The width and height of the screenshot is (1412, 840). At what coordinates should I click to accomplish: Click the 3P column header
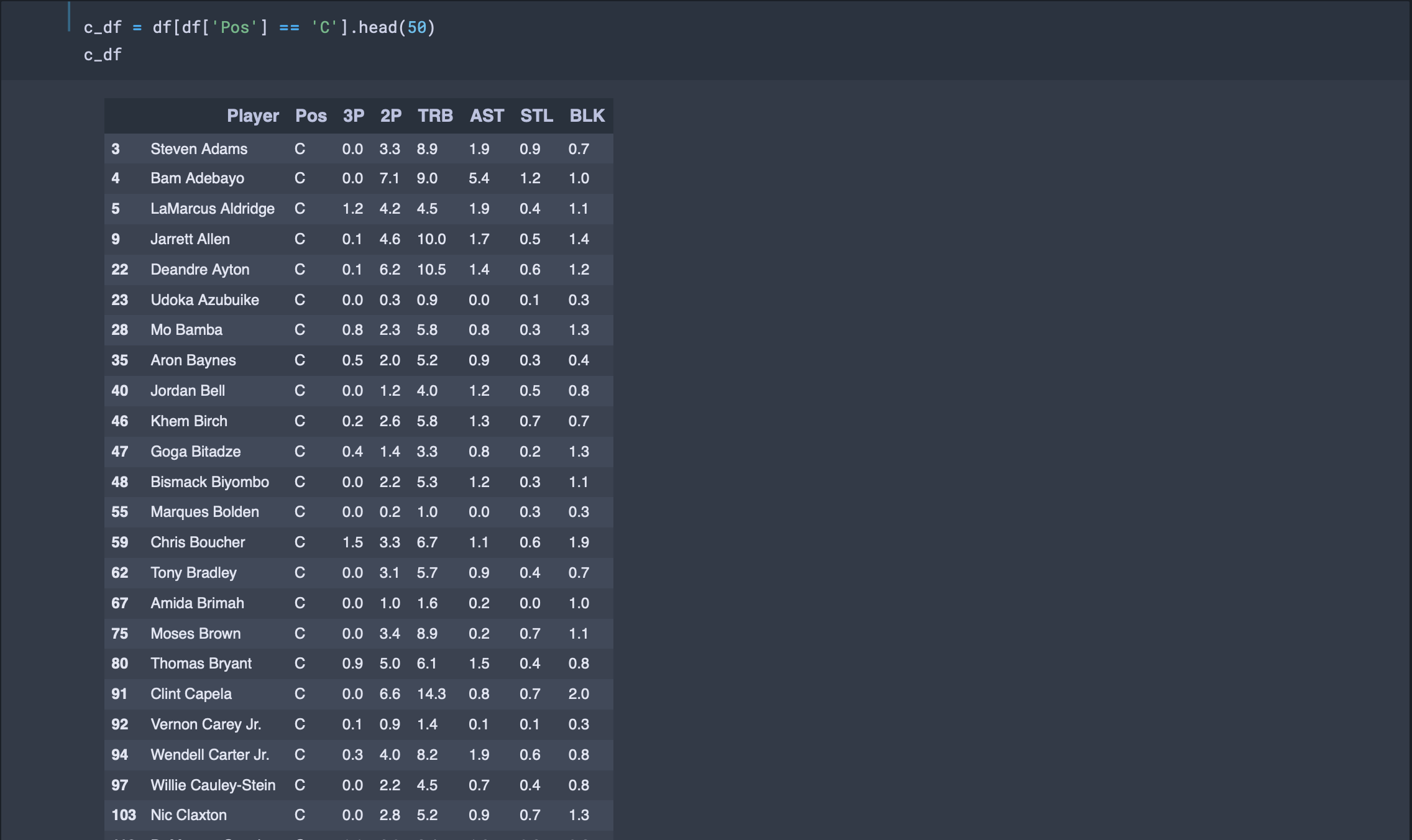[353, 116]
